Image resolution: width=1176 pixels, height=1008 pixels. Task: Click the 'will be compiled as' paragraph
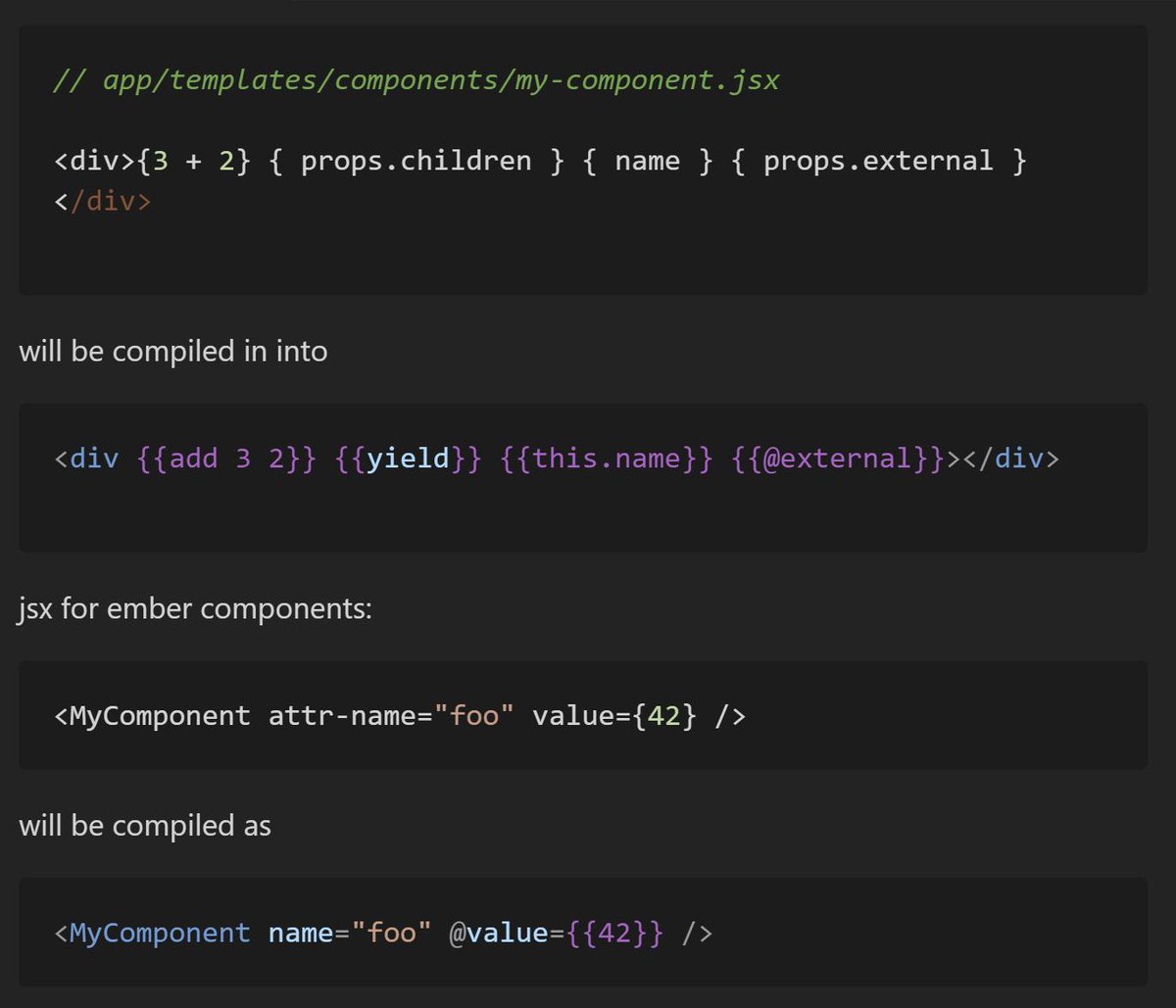(145, 826)
